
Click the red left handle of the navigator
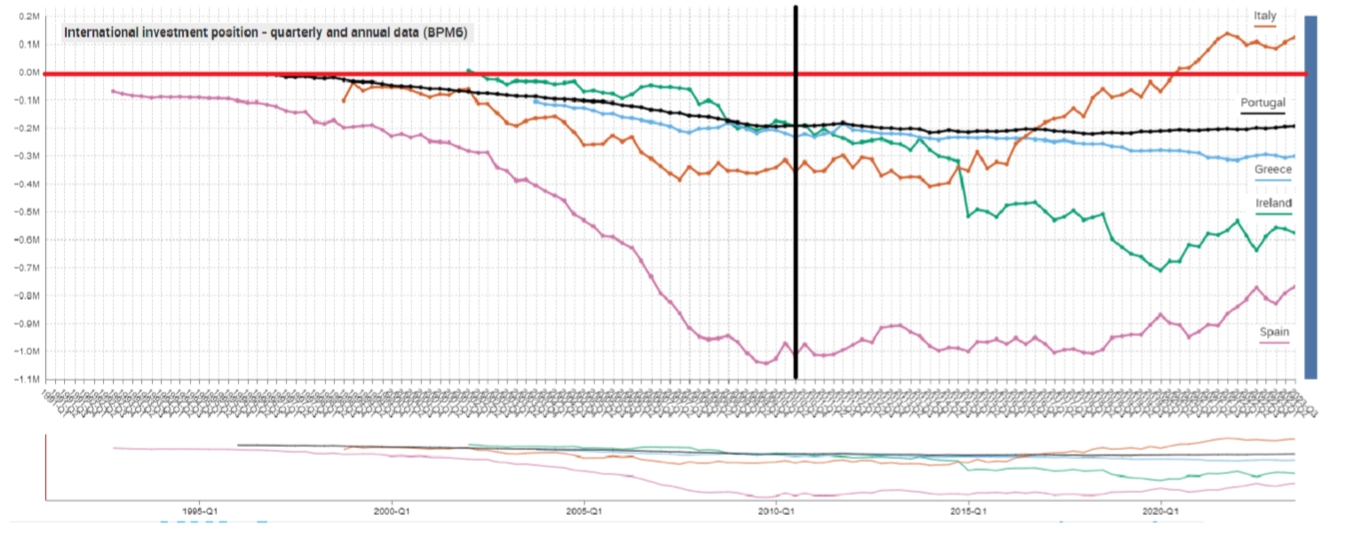(x=46, y=467)
